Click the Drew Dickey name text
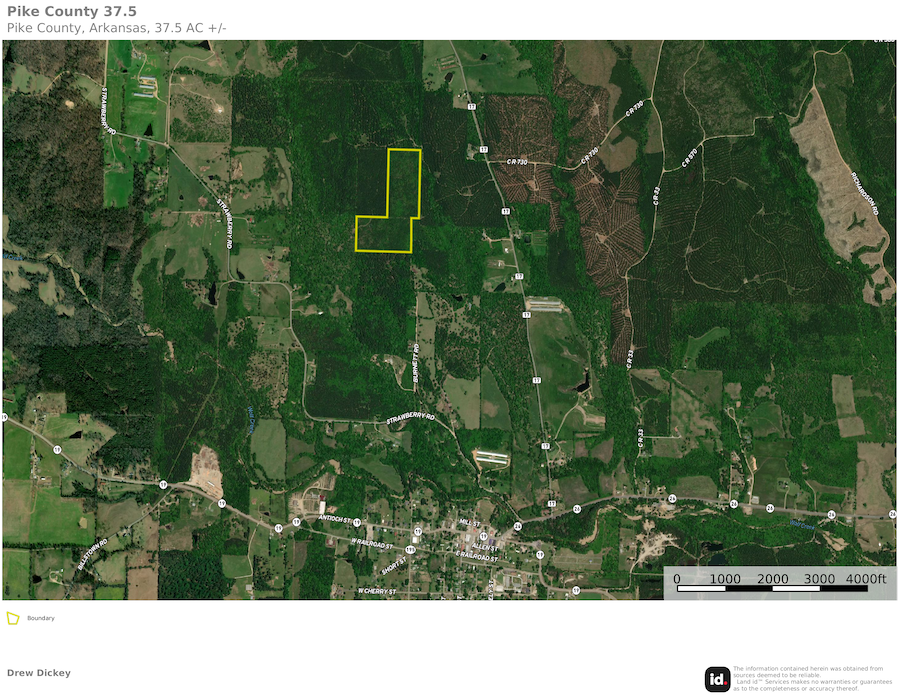 39,673
